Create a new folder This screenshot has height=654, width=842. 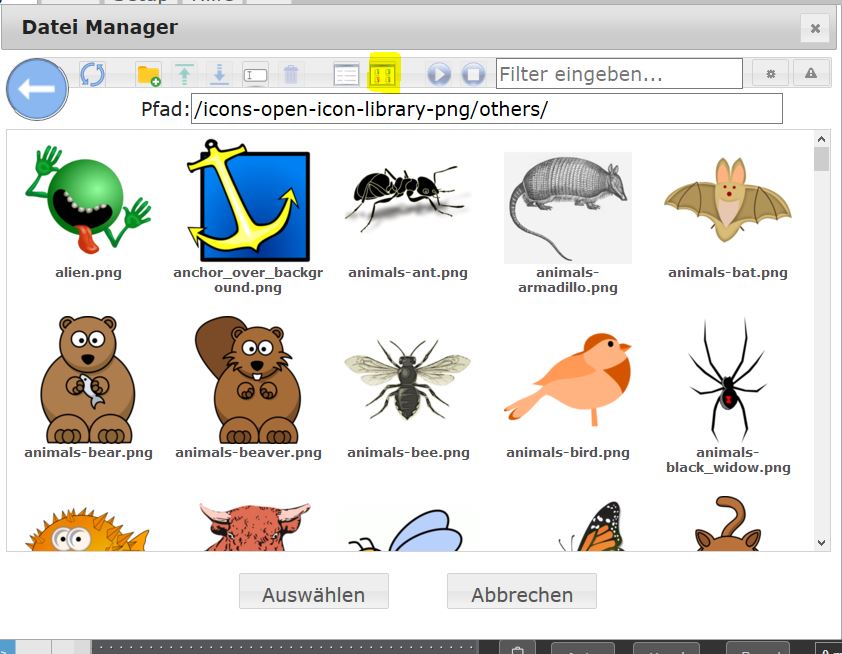[x=148, y=74]
